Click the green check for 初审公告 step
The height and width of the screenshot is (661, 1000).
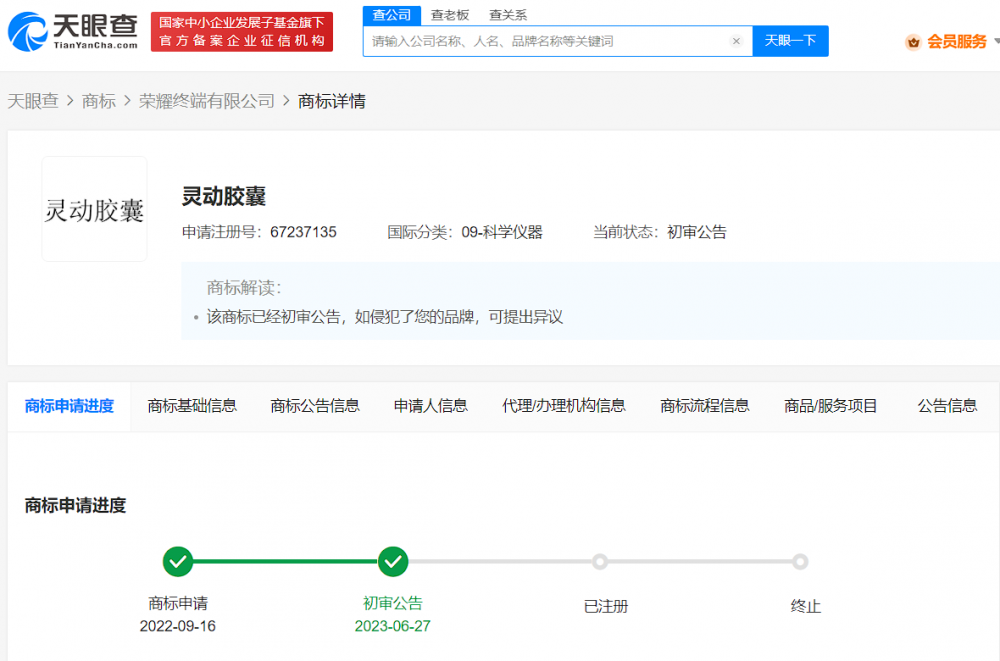393,561
